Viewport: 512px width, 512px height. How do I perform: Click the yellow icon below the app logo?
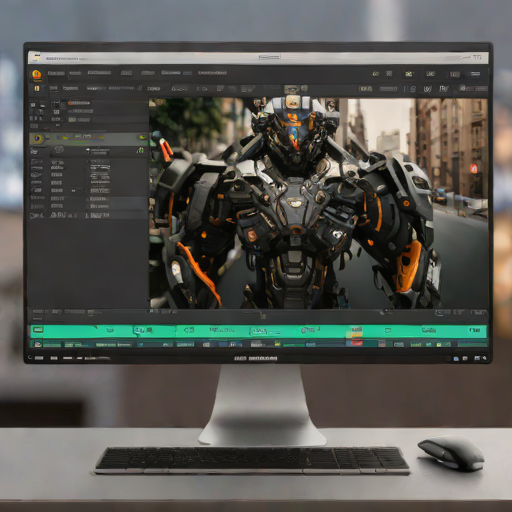coord(37,88)
